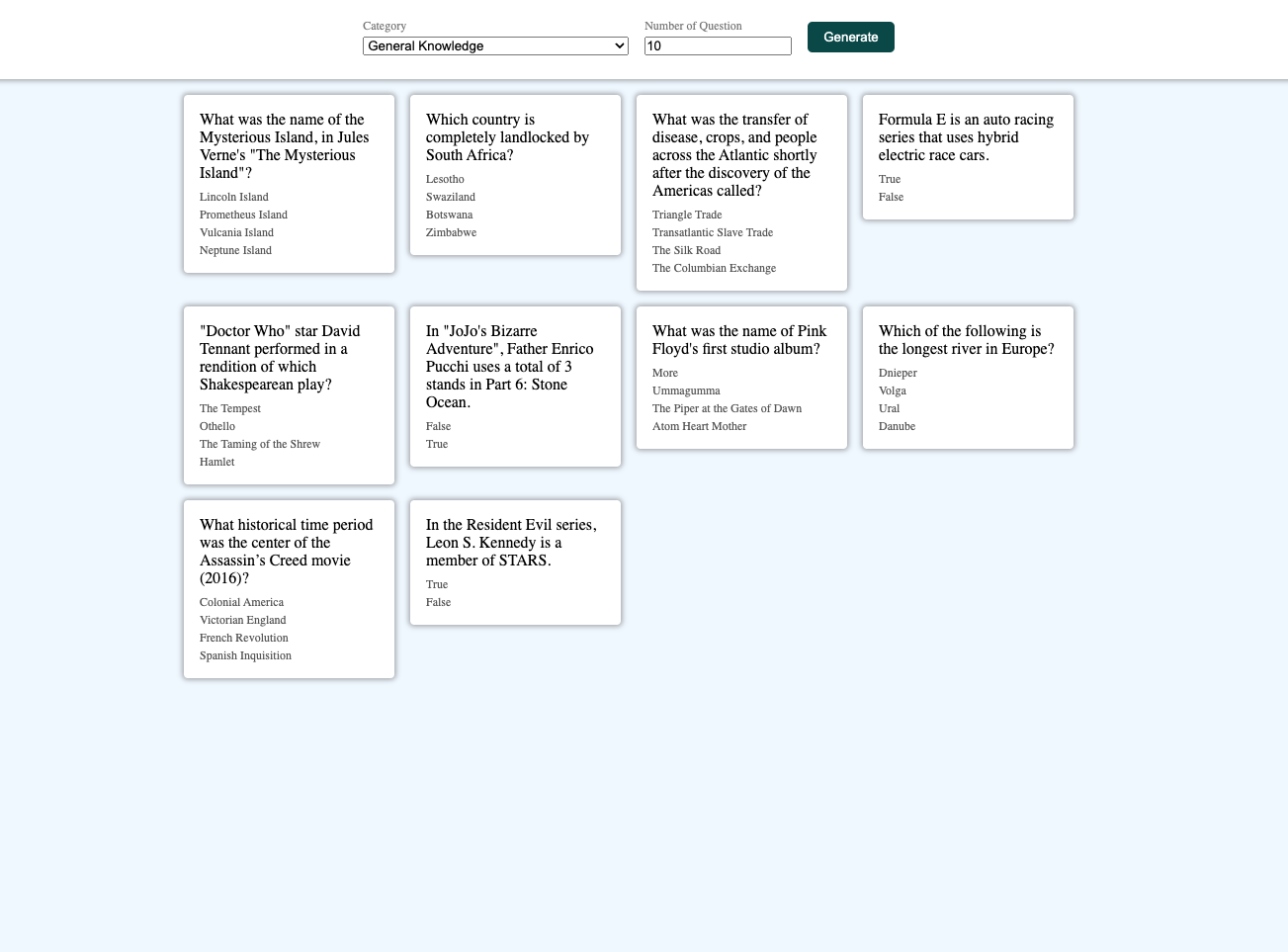
Task: Select "Neptune Island" for the Jules Verne question
Action: point(235,250)
